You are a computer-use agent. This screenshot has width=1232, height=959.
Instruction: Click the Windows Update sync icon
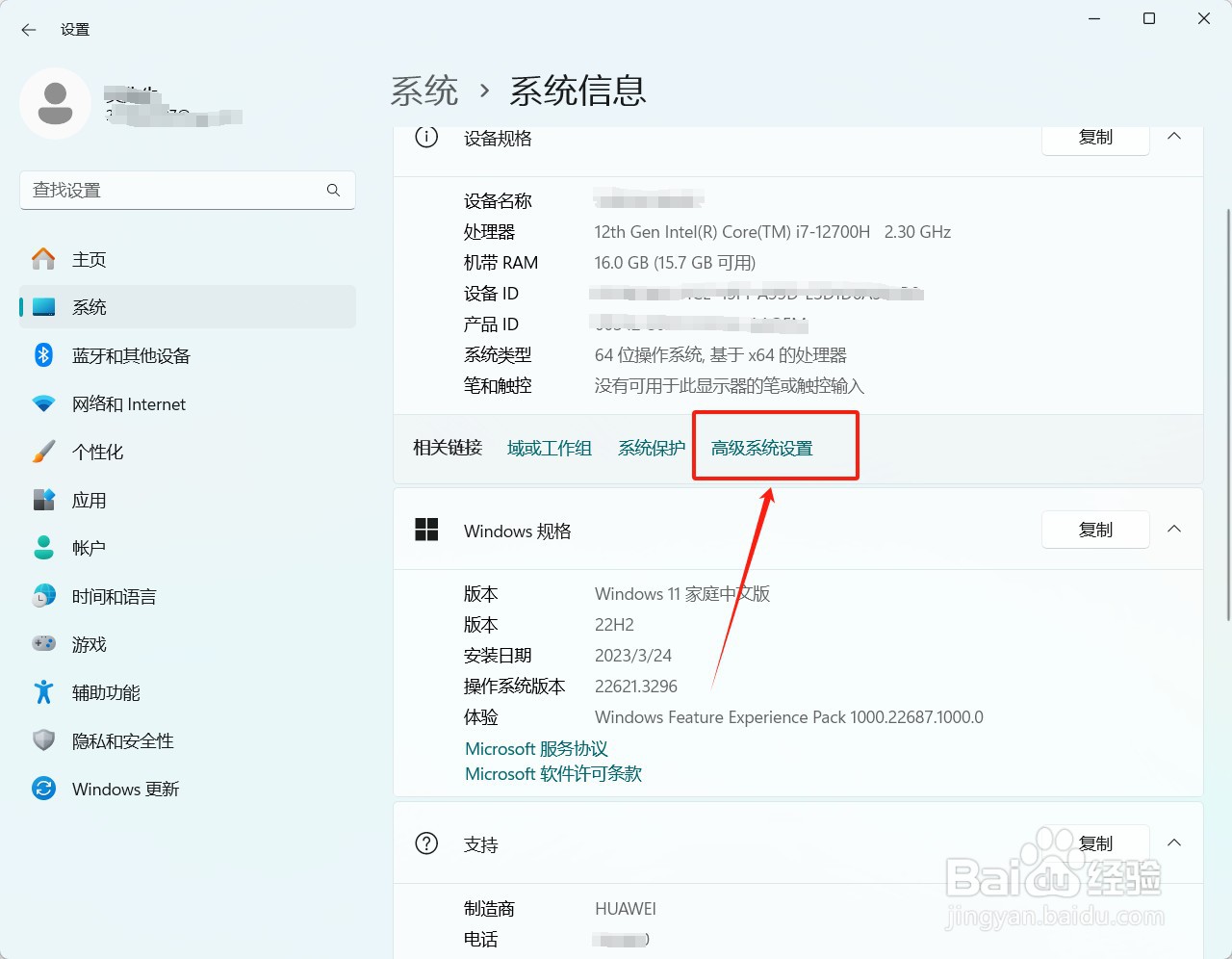43,789
